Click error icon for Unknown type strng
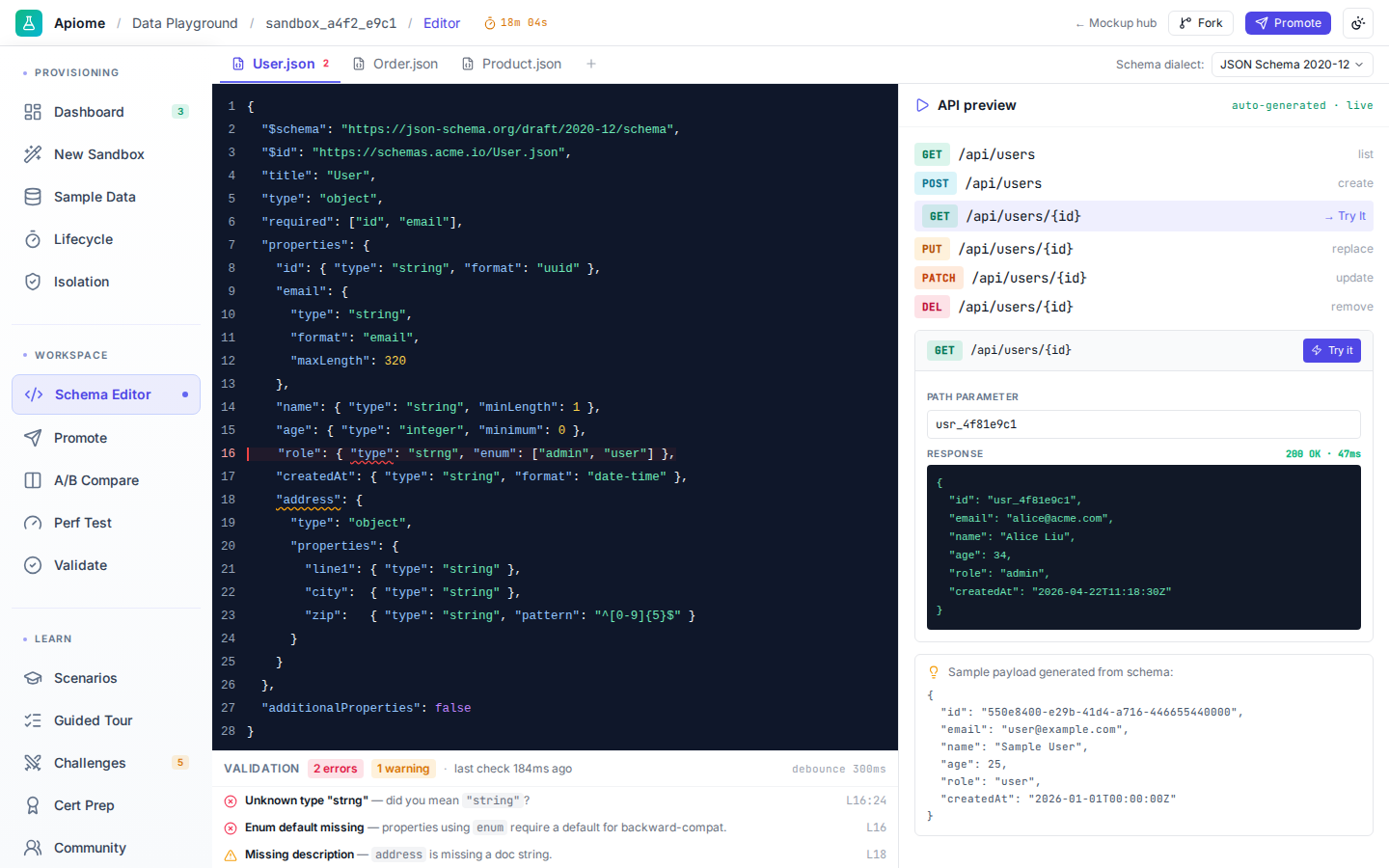 231,800
